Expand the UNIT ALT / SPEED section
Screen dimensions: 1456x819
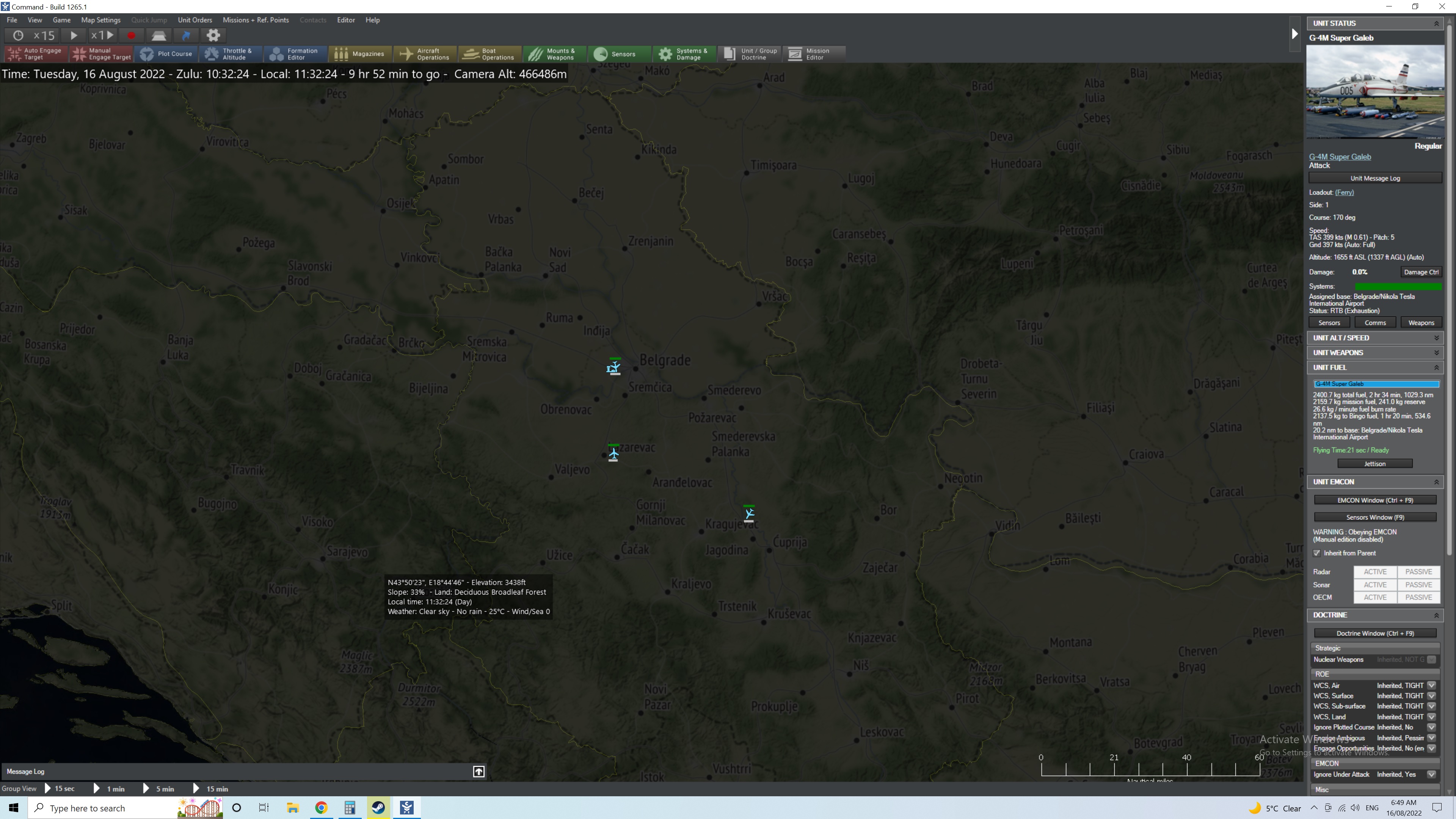[1436, 338]
